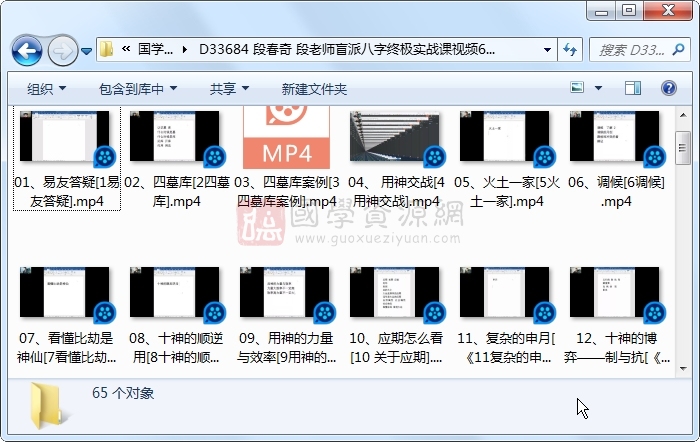Image resolution: width=700 pixels, height=442 pixels.
Task: Click the 65 个对象 status text
Action: click(123, 393)
